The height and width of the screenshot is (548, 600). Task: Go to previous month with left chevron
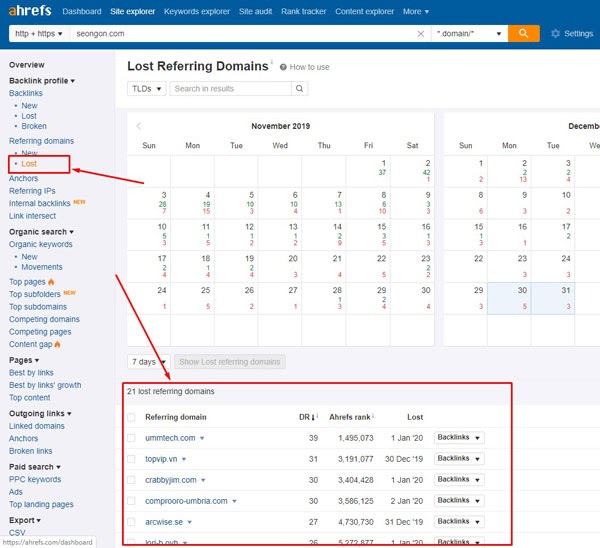(139, 126)
